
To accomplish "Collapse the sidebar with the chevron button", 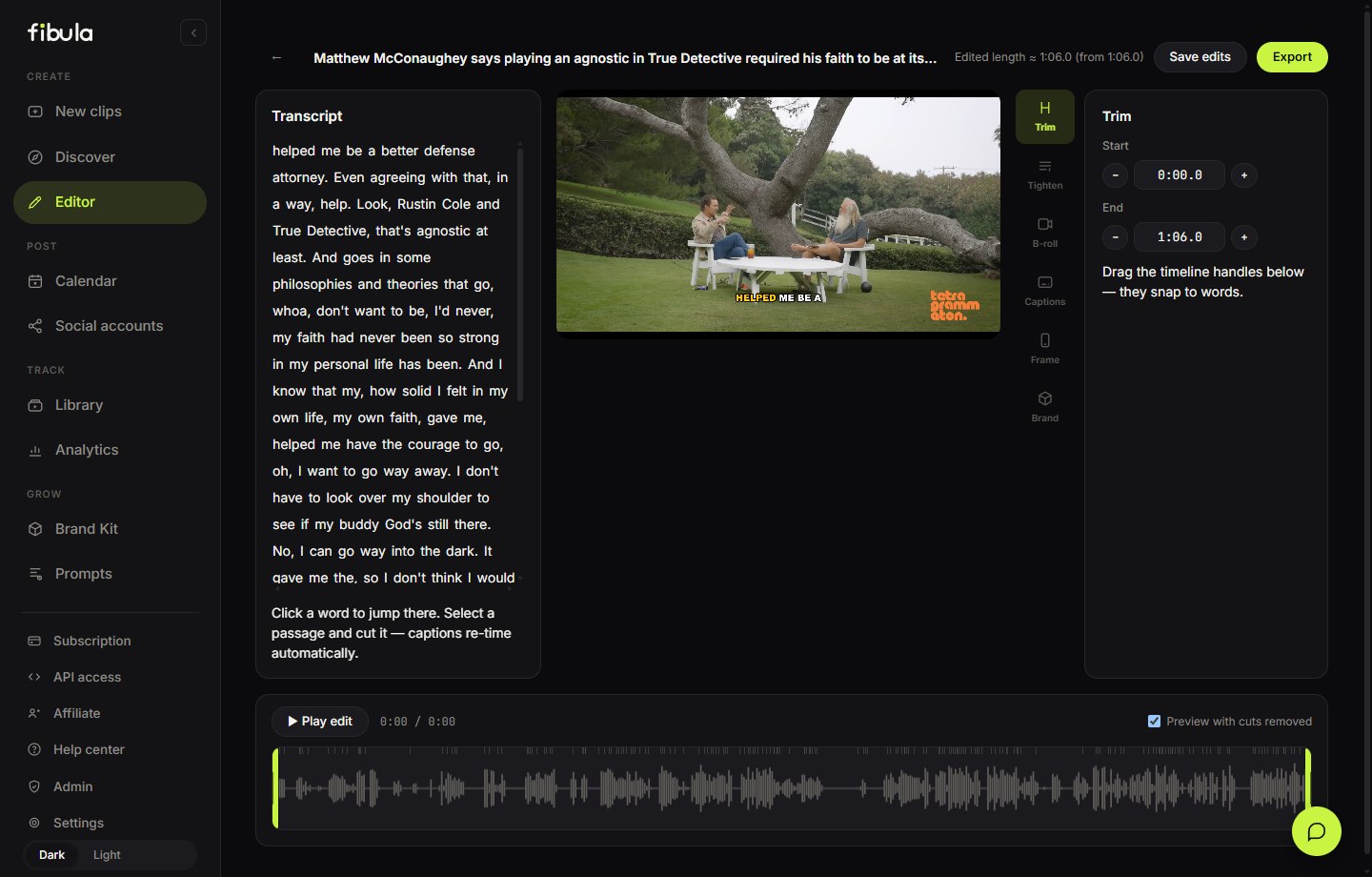I will 193,32.
